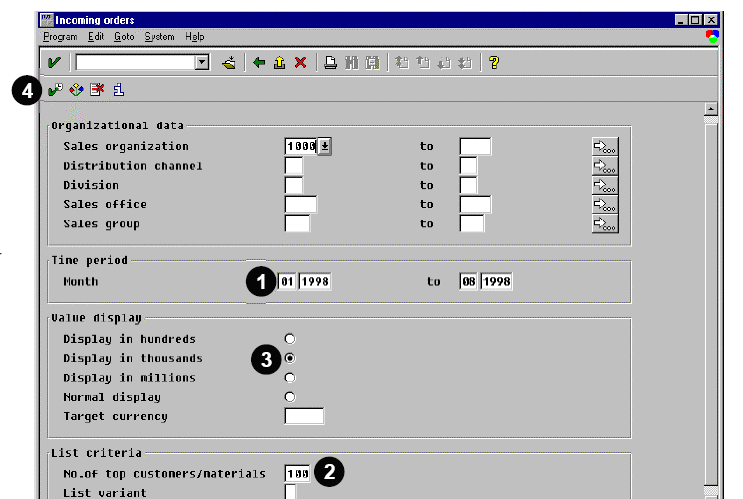Click the Find next icon
The width and height of the screenshot is (743, 499).
click(x=373, y=63)
